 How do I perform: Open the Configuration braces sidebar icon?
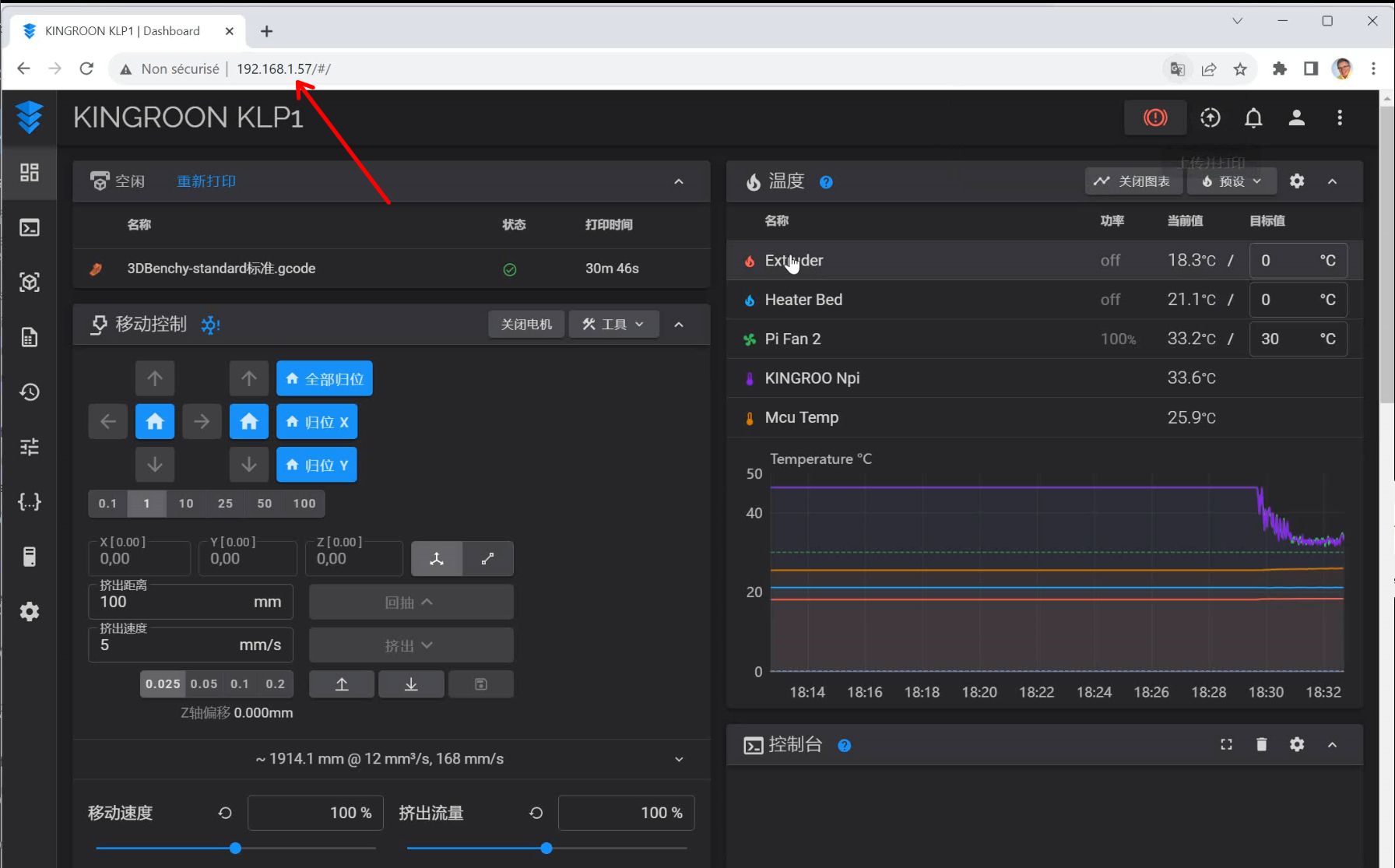30,501
